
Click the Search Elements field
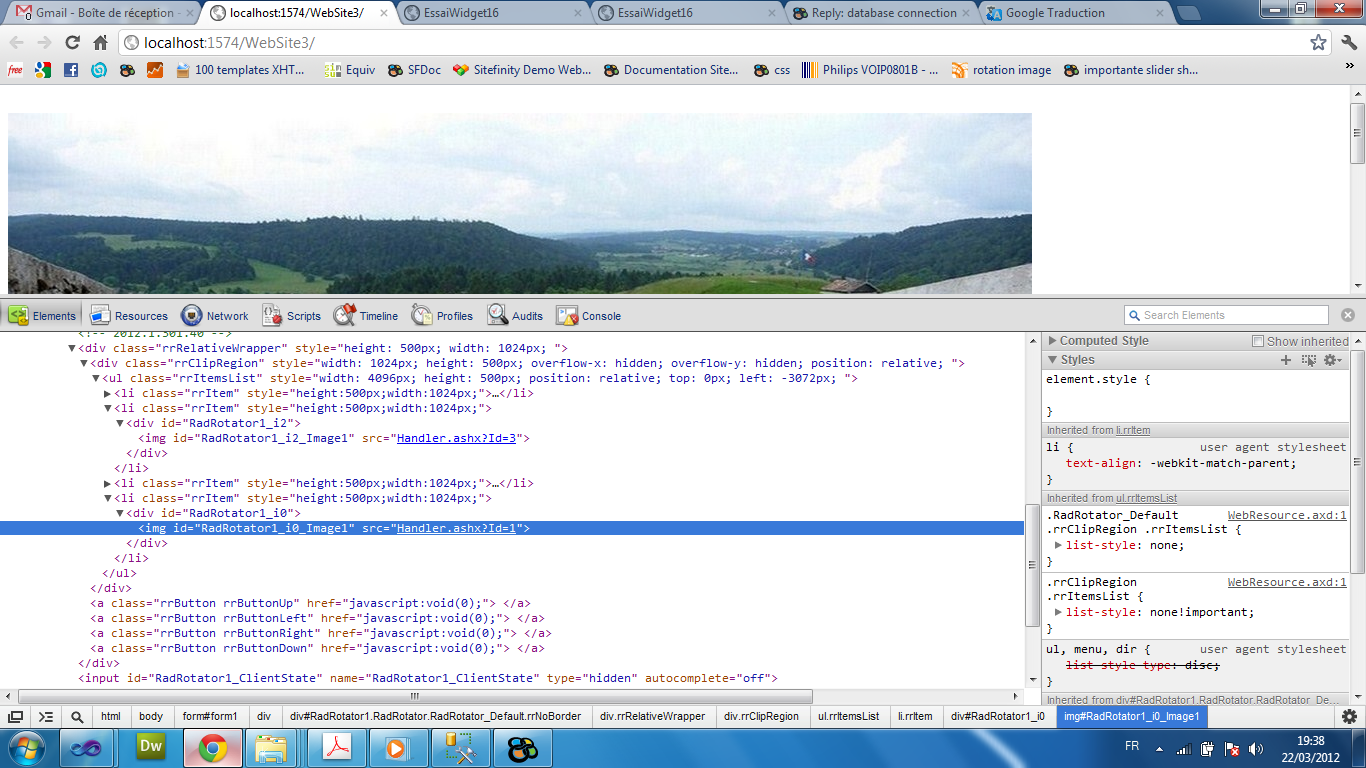point(1233,315)
